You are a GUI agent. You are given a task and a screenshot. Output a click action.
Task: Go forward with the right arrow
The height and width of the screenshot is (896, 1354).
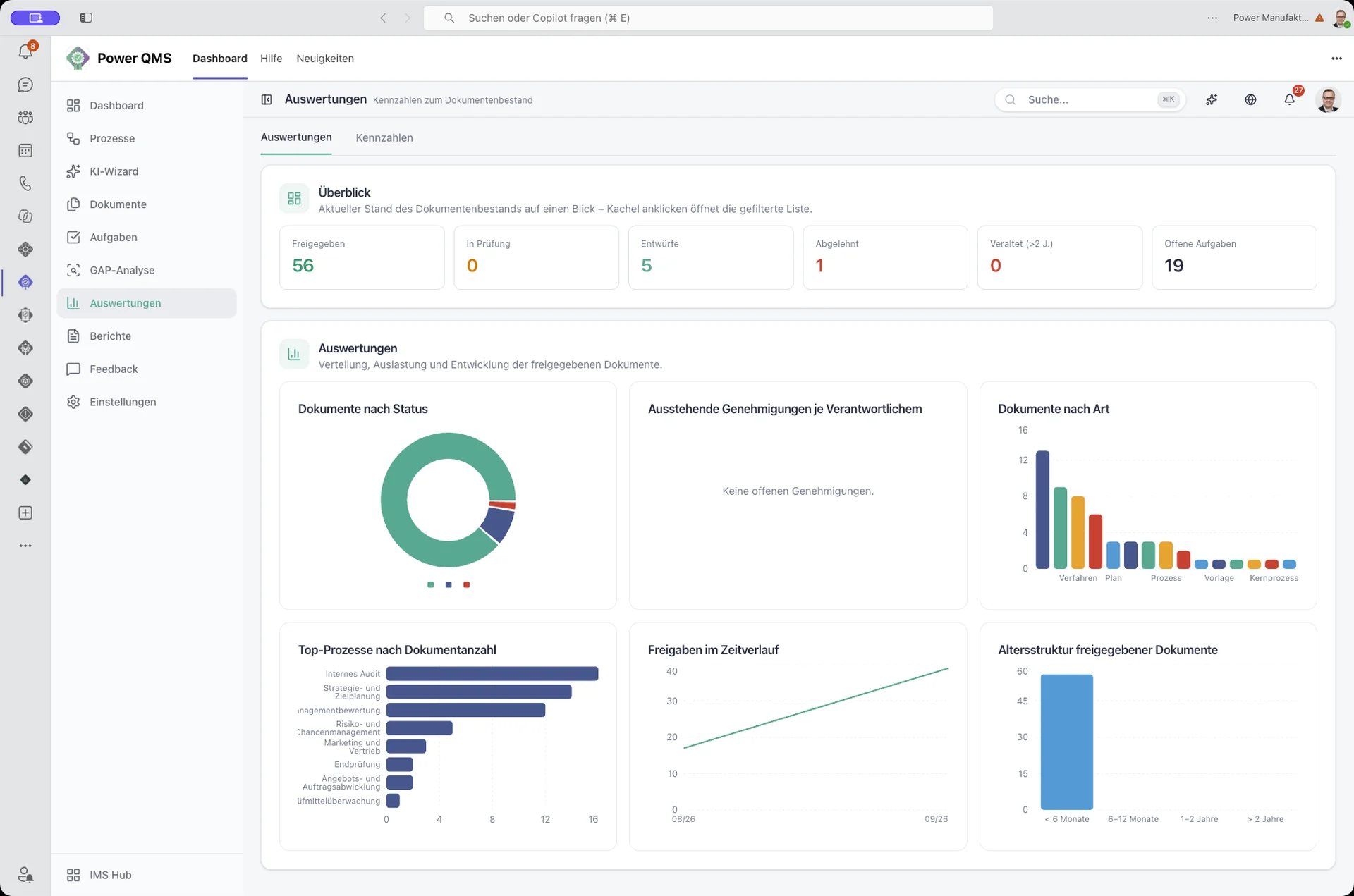[x=408, y=18]
